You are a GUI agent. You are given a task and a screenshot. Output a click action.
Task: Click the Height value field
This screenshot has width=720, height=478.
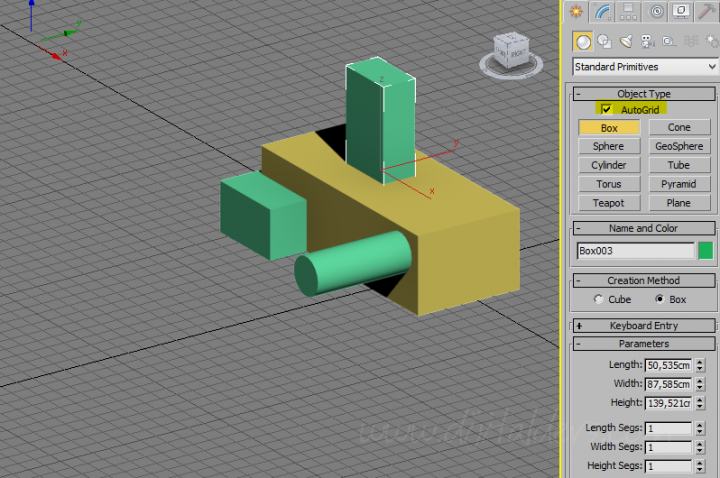pyautogui.click(x=668, y=403)
